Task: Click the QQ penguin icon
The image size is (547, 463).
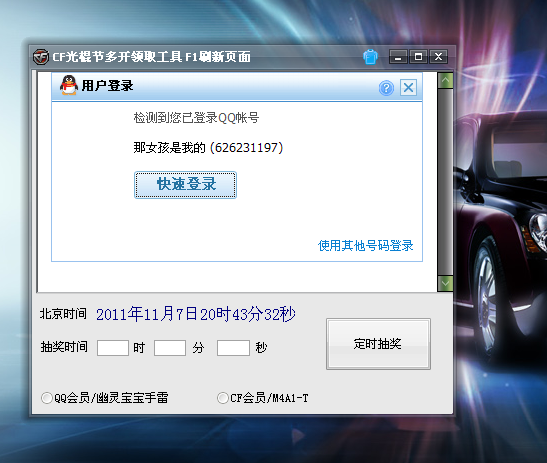Action: pyautogui.click(x=69, y=85)
